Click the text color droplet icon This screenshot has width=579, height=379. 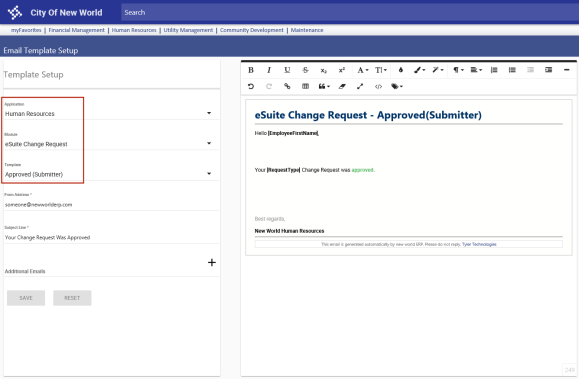pyautogui.click(x=401, y=70)
